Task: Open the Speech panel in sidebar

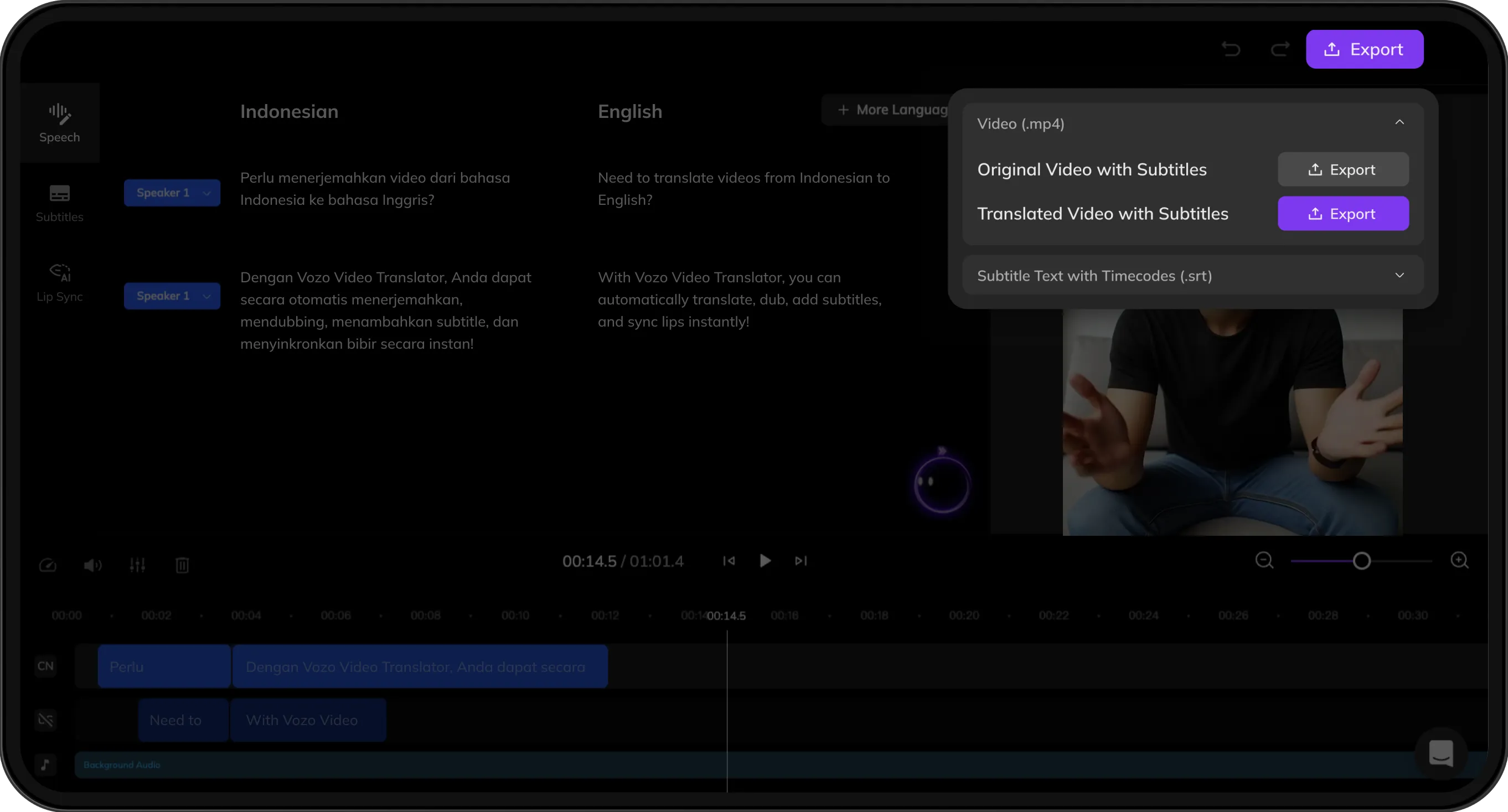Action: pyautogui.click(x=60, y=123)
